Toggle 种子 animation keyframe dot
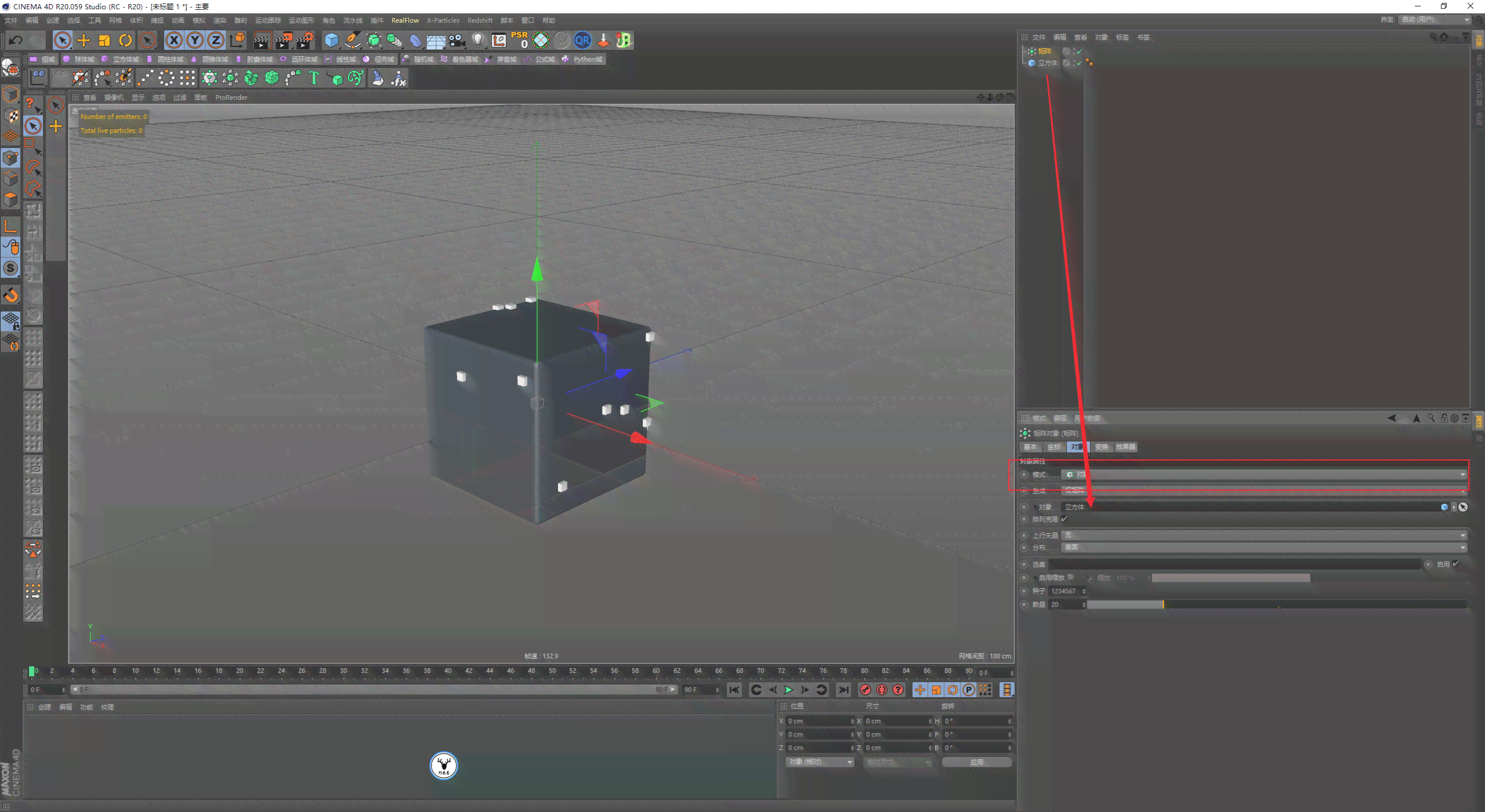 [1024, 591]
